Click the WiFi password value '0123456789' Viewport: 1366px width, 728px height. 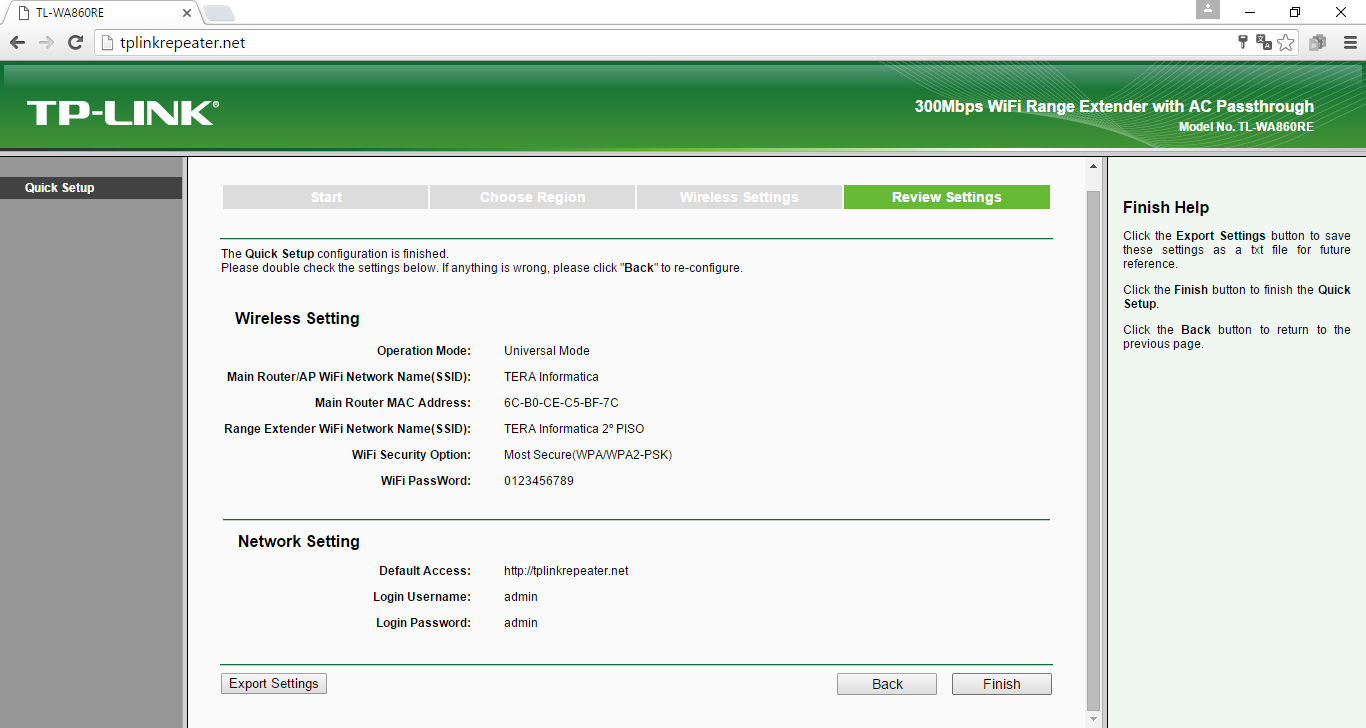tap(539, 481)
